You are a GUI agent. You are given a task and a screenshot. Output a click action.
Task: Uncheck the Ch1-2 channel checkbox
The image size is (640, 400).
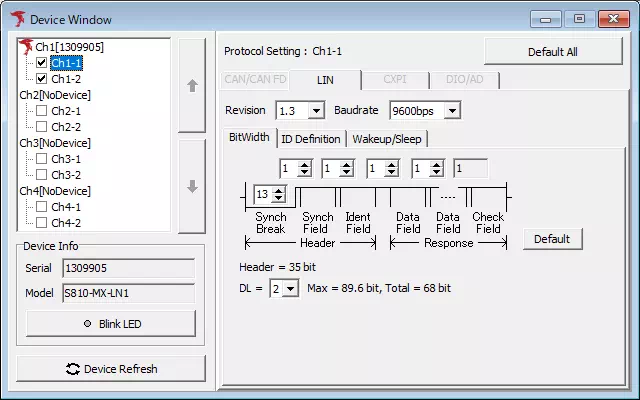pos(42,78)
